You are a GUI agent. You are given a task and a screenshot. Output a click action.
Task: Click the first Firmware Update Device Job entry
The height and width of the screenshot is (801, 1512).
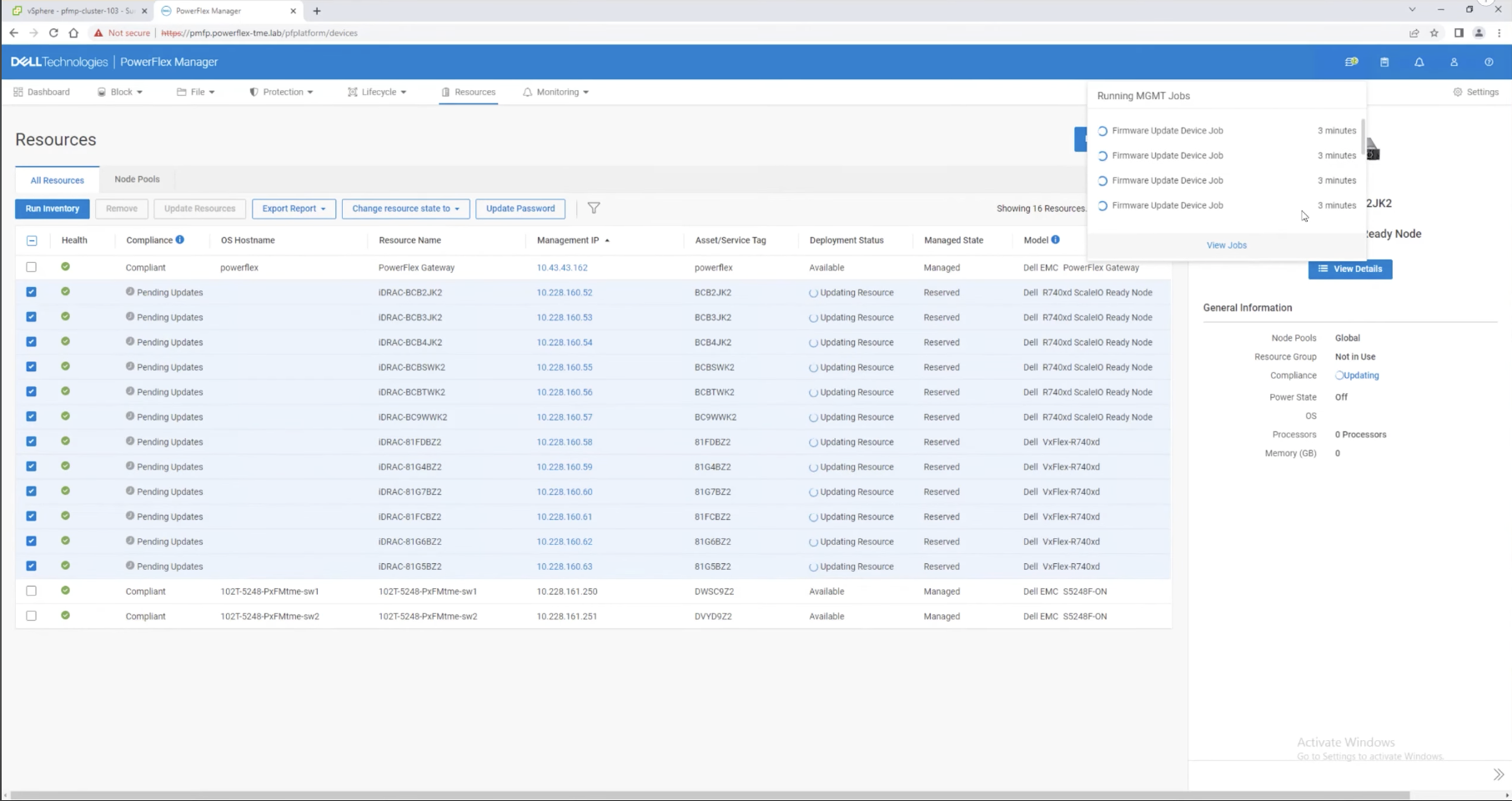click(x=1227, y=131)
